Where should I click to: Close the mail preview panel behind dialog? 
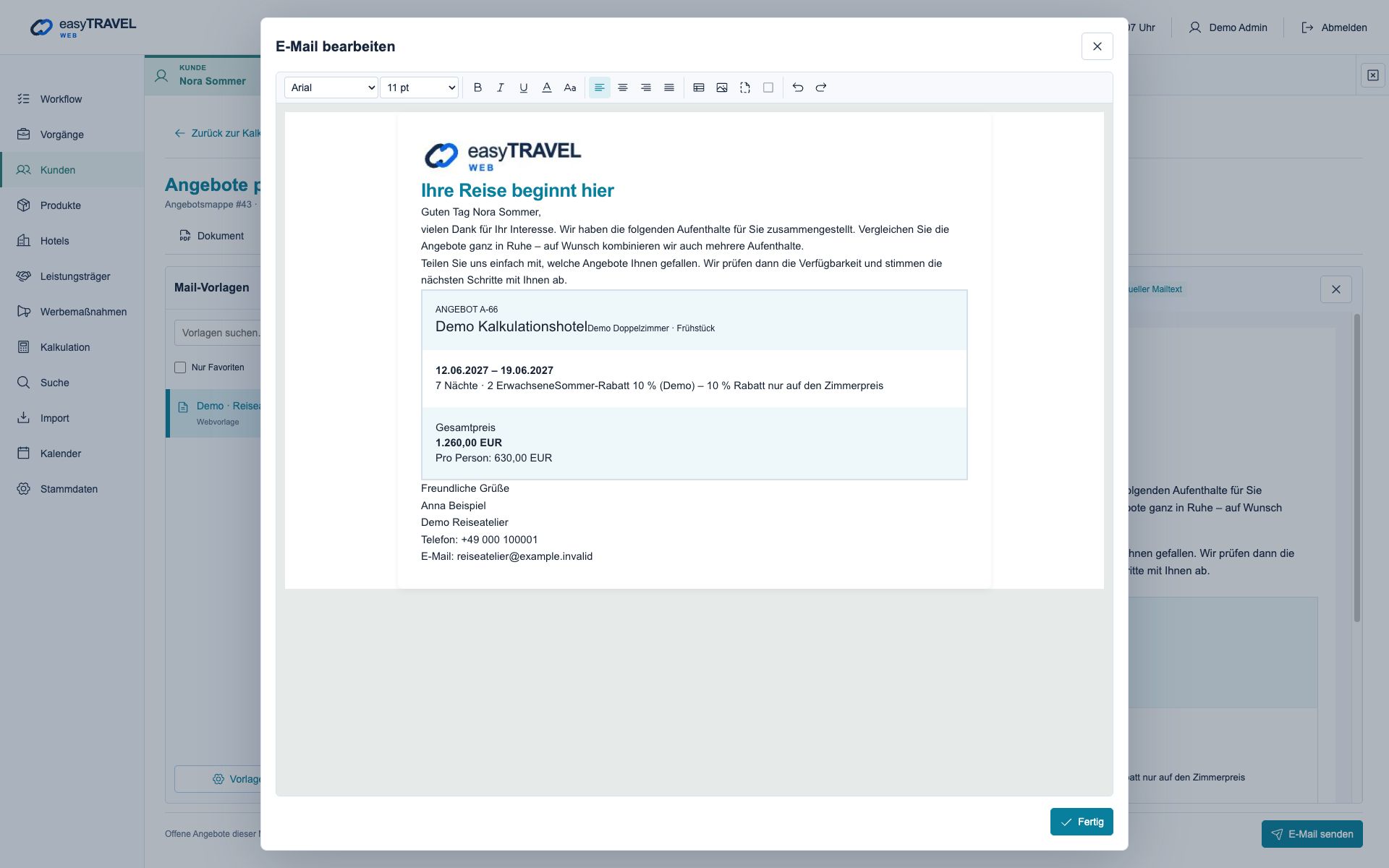tap(1336, 289)
